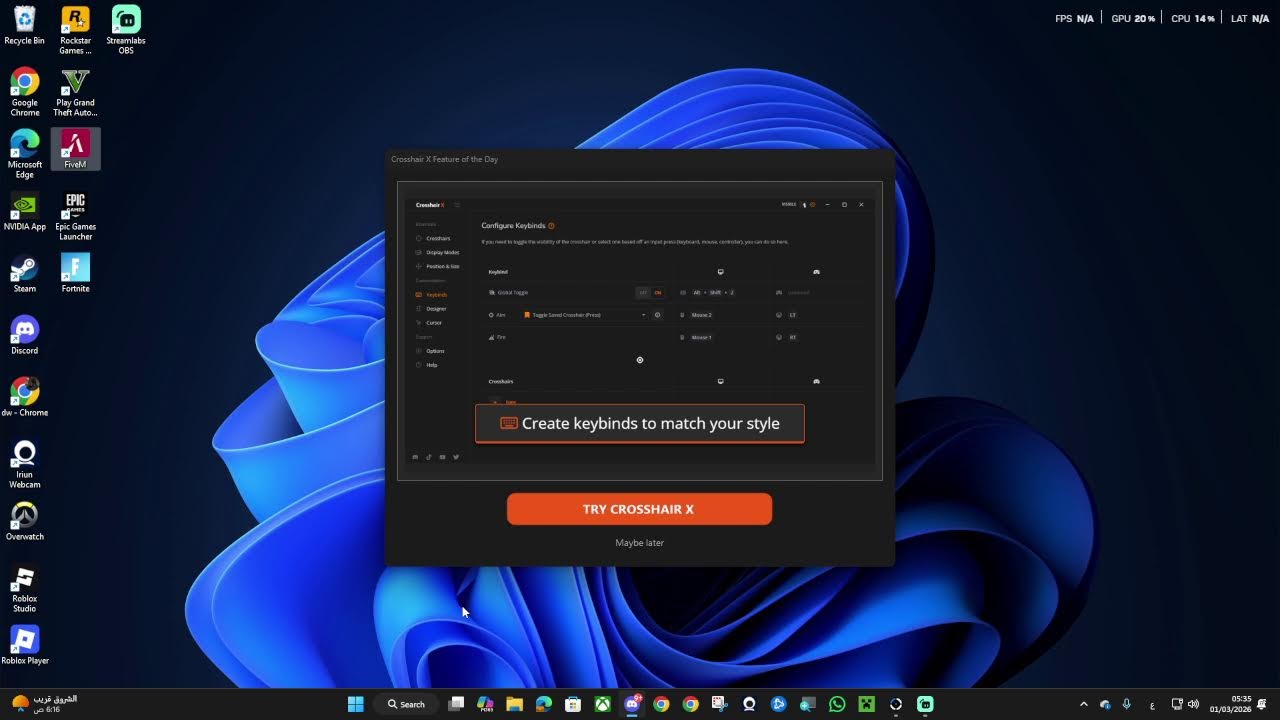Select the FiveM desktop icon
The width and height of the screenshot is (1280, 720).
[75, 150]
